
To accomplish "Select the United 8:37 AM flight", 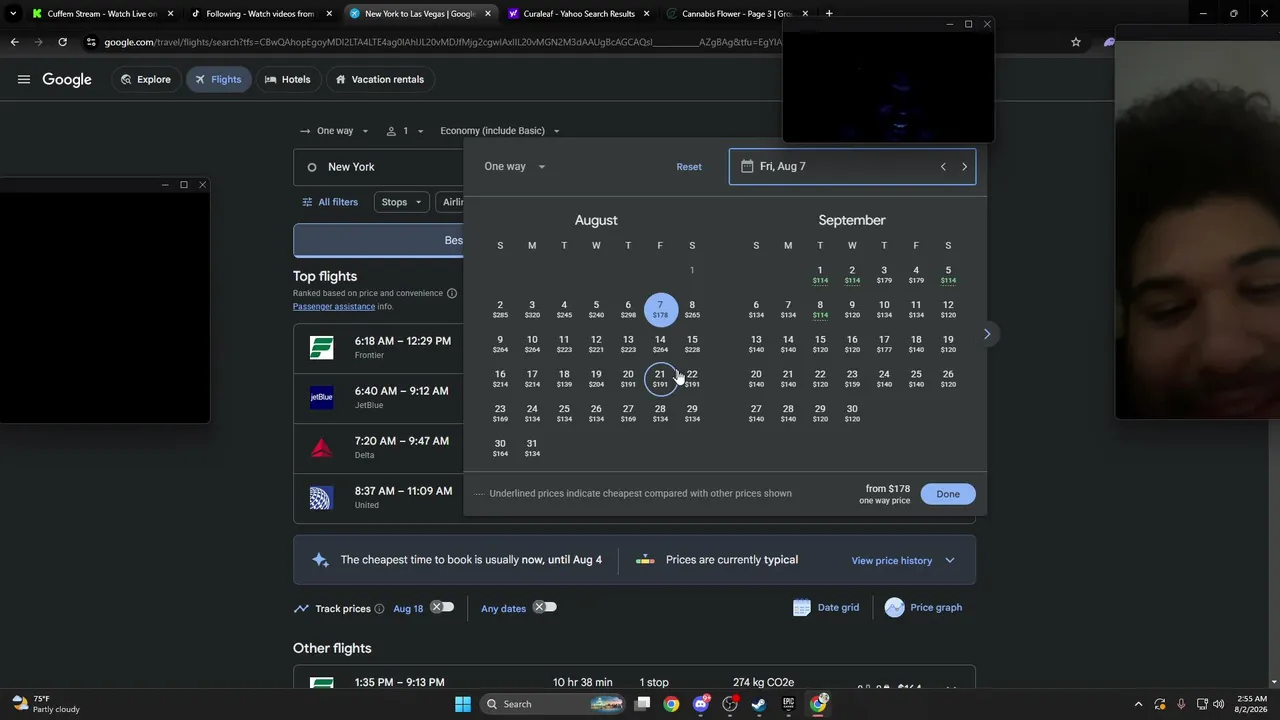I will (x=378, y=498).
